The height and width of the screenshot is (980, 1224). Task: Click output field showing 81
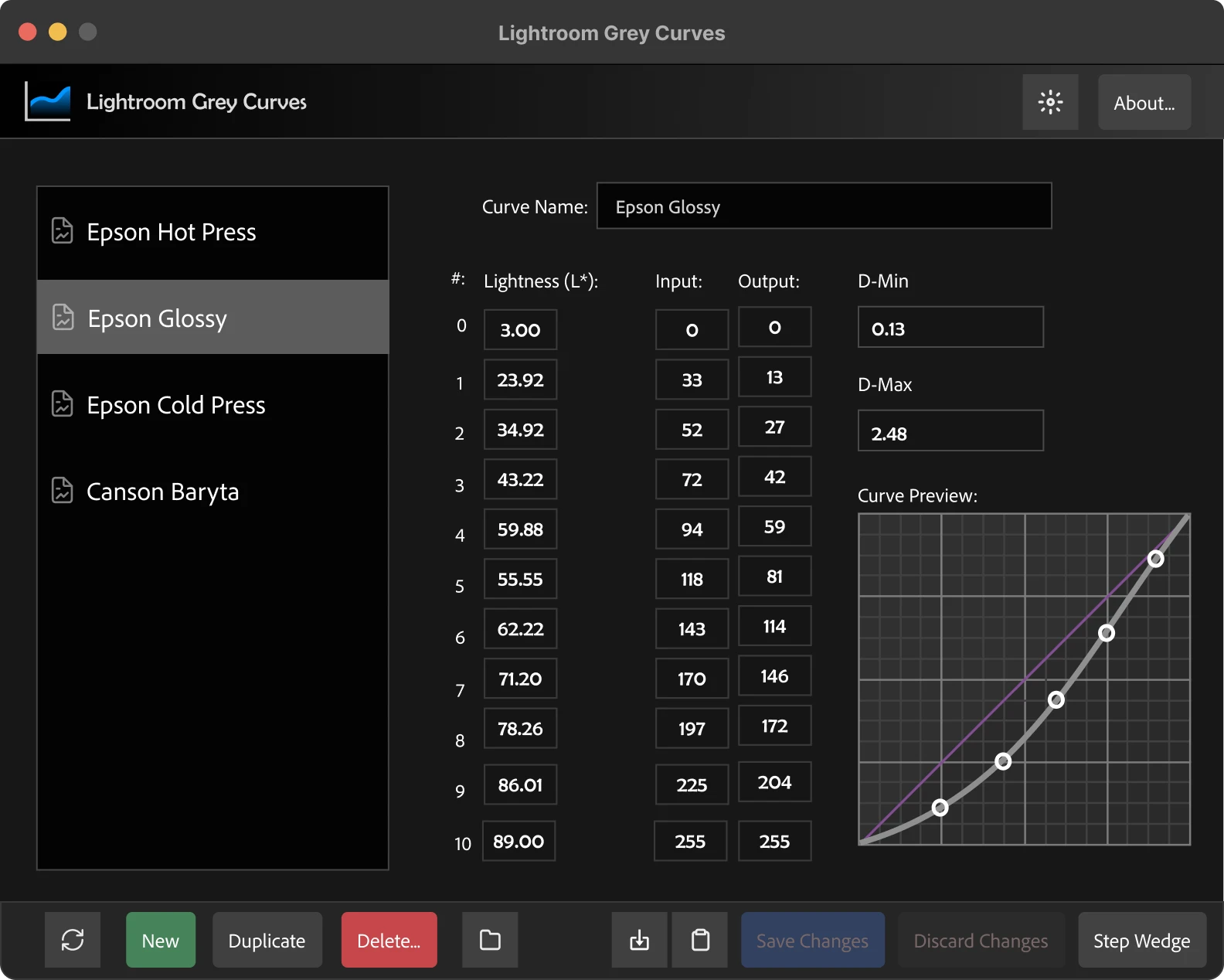pyautogui.click(x=774, y=577)
